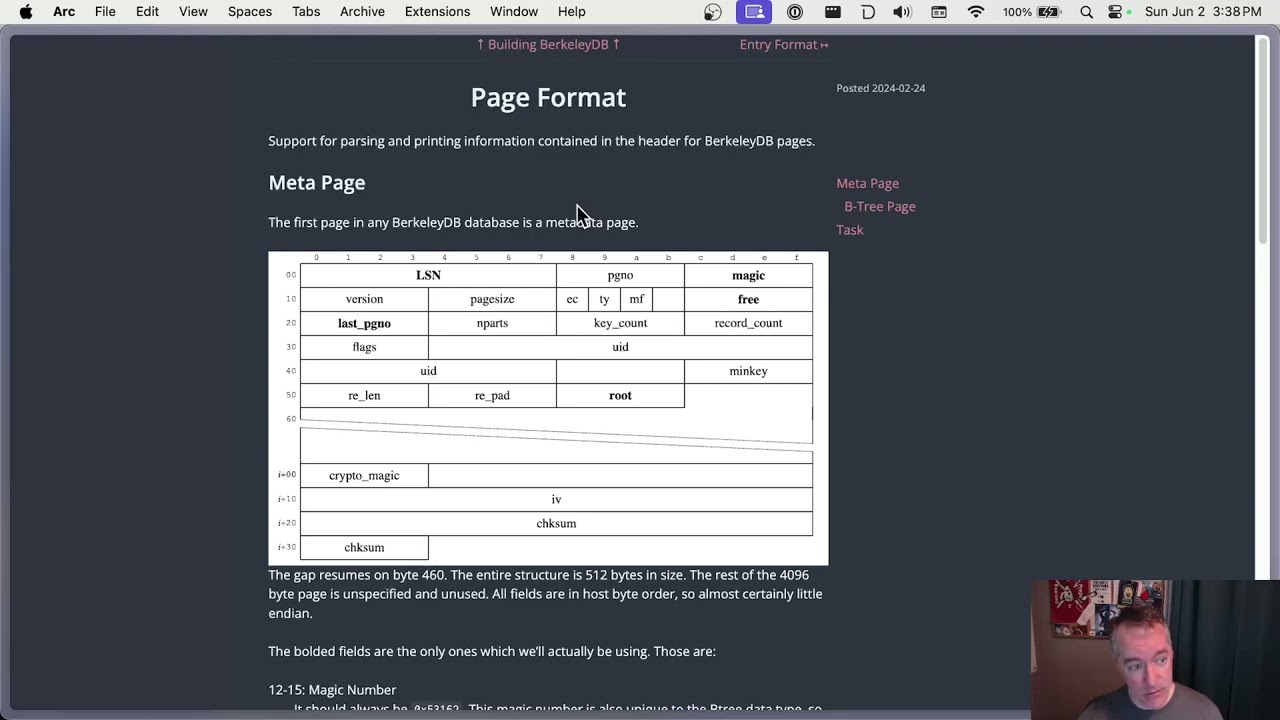The width and height of the screenshot is (1280, 720).
Task: Open the 1Password menu bar icon
Action: click(x=795, y=12)
